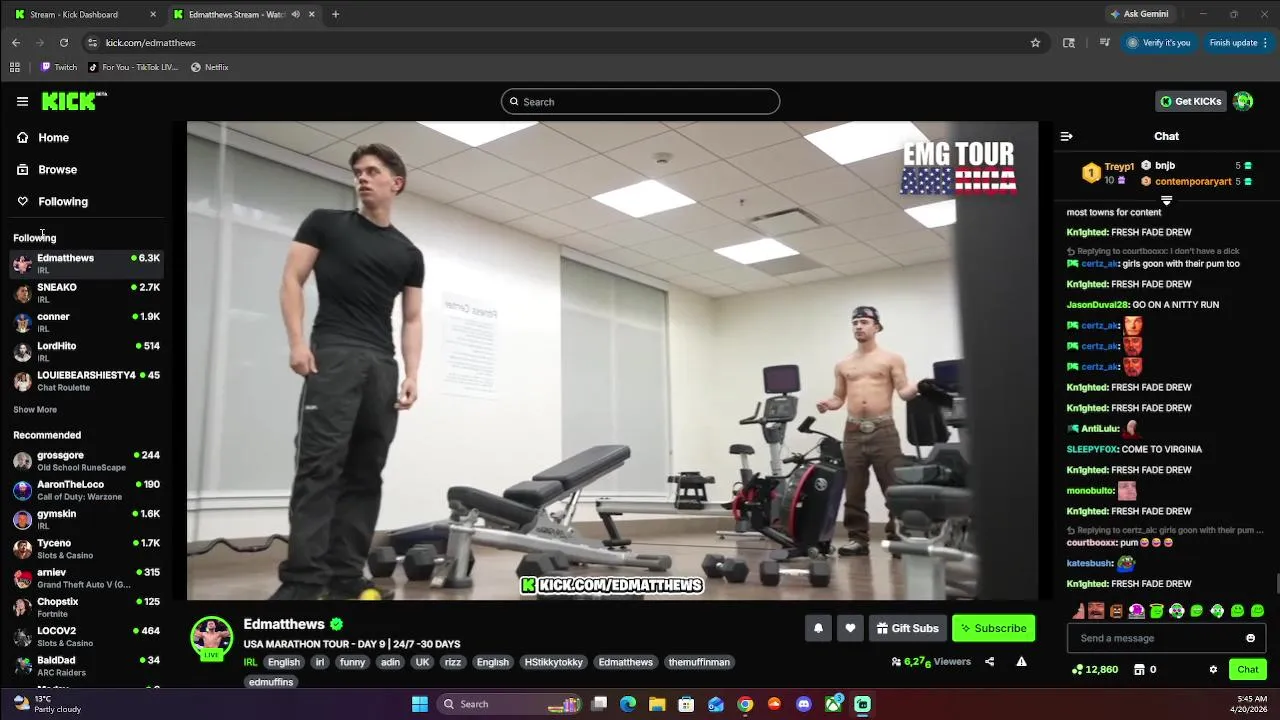Reload the page
The image size is (1280, 720).
pos(64,43)
